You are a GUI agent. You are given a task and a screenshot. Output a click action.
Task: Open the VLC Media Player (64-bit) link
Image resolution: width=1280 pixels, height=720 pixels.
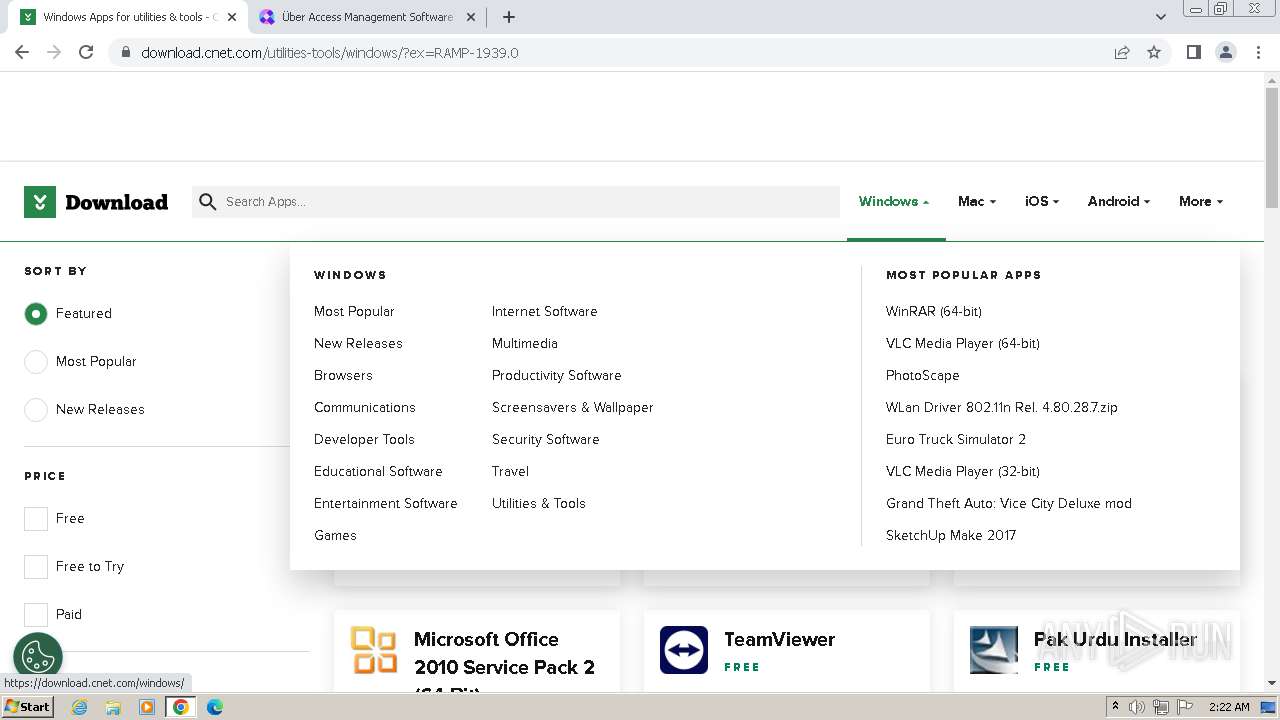963,343
